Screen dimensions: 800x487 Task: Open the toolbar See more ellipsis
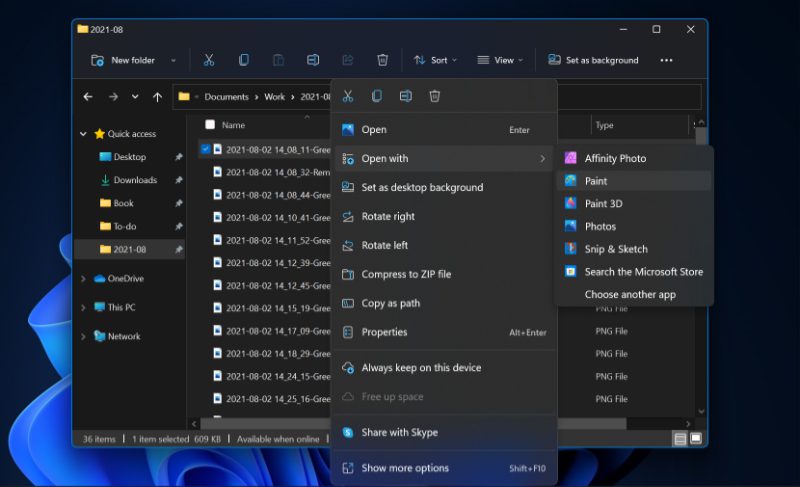(666, 60)
